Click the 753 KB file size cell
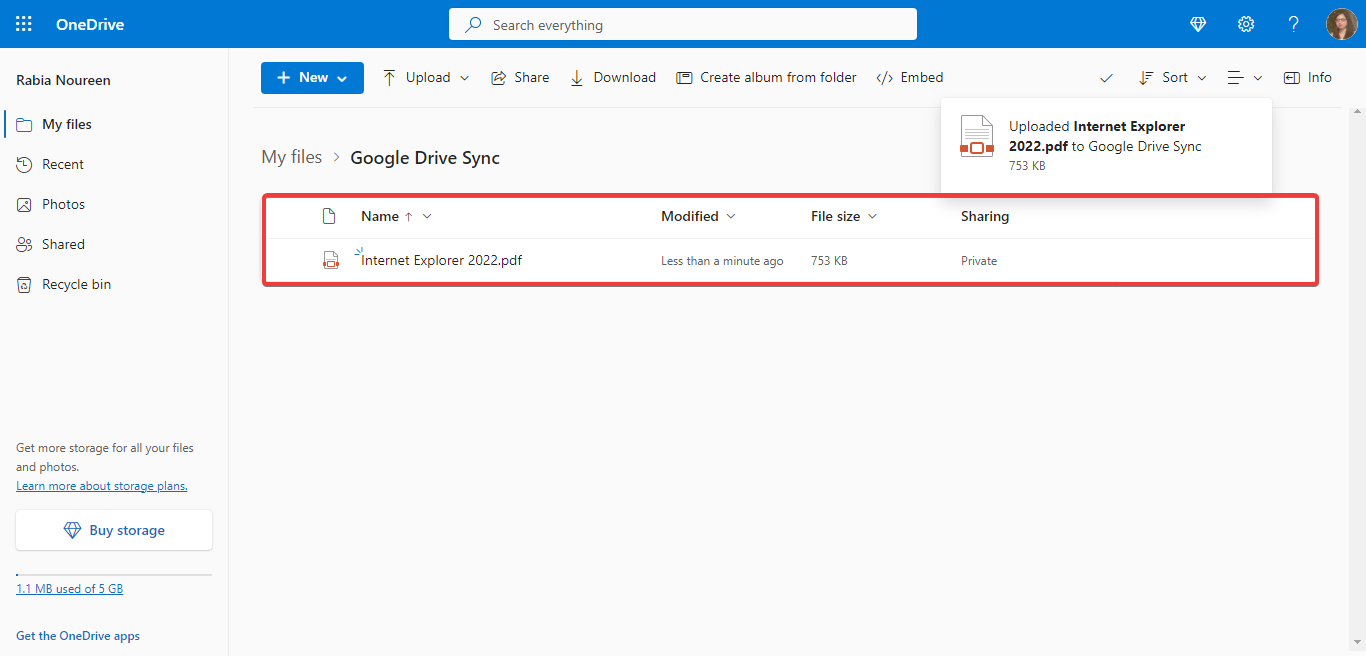Screen dimensions: 1366x656 coord(829,261)
